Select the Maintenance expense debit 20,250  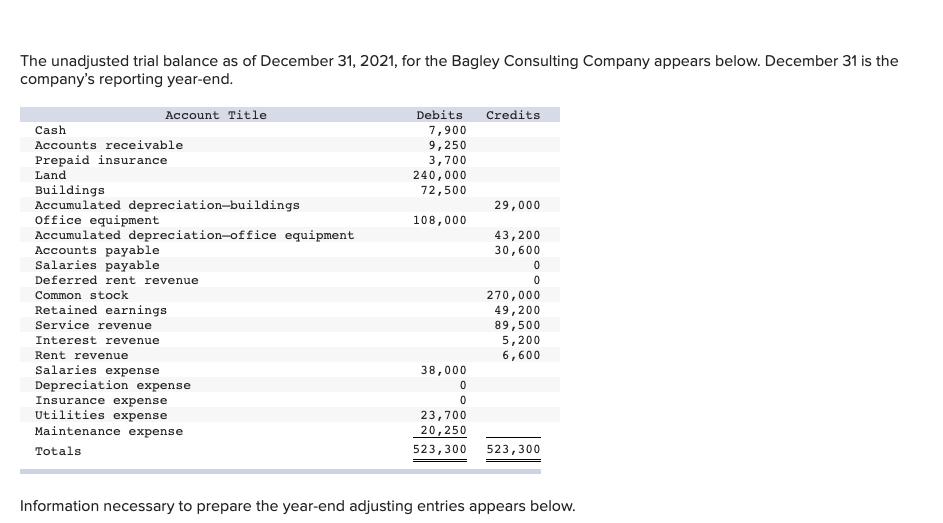tap(443, 430)
